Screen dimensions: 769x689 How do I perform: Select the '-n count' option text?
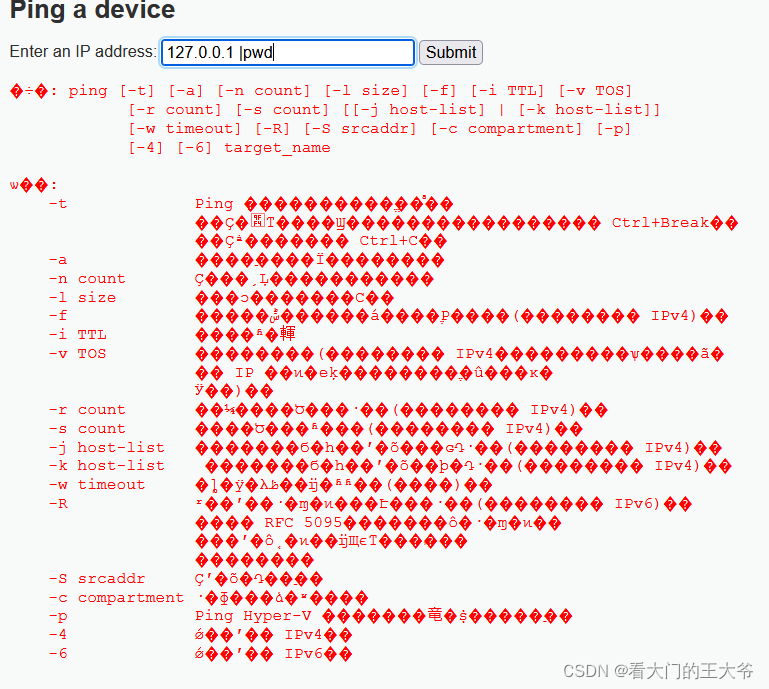[87, 279]
